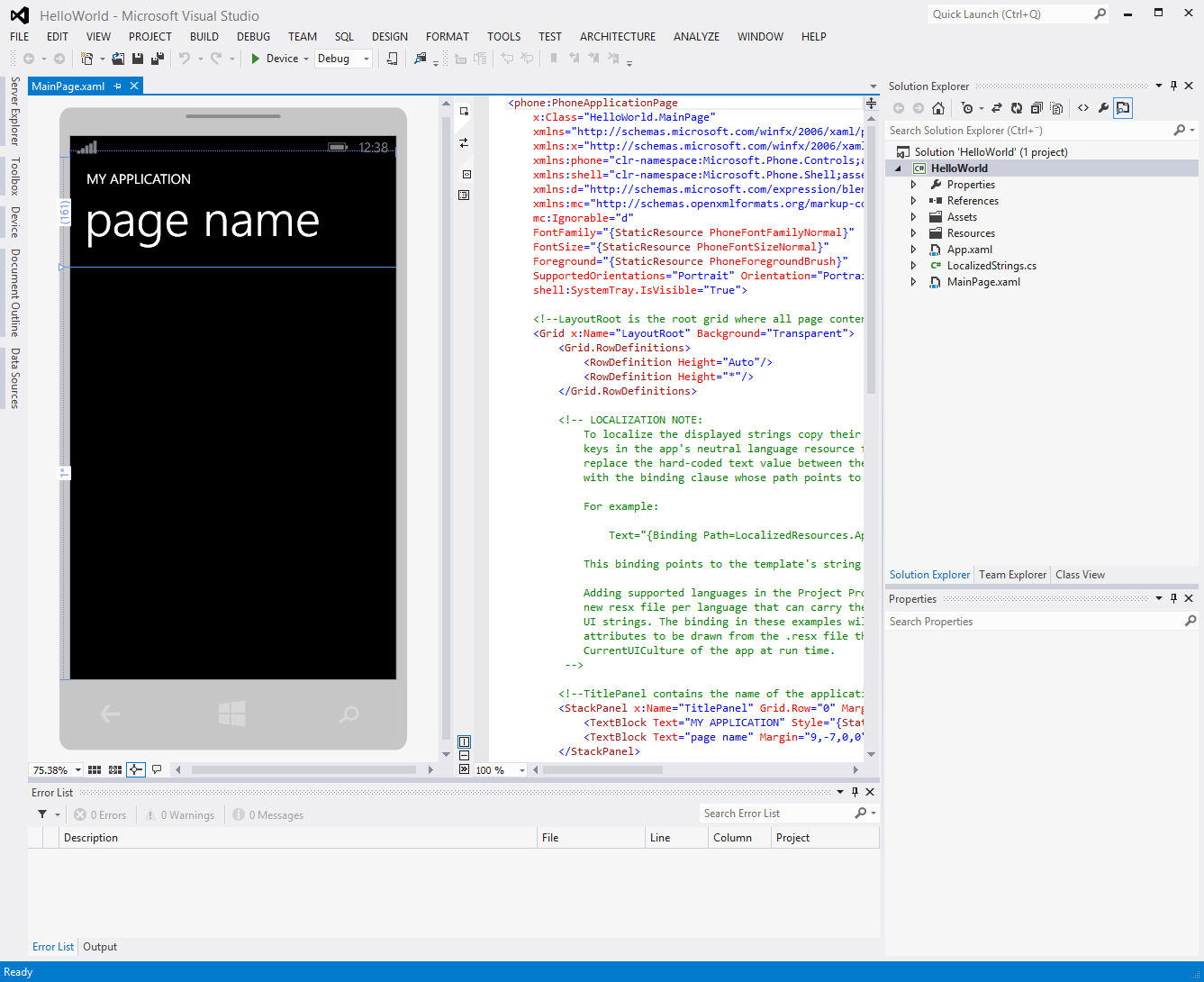Collapse the HelloWorld project node
The width and height of the screenshot is (1204, 982).
(898, 168)
